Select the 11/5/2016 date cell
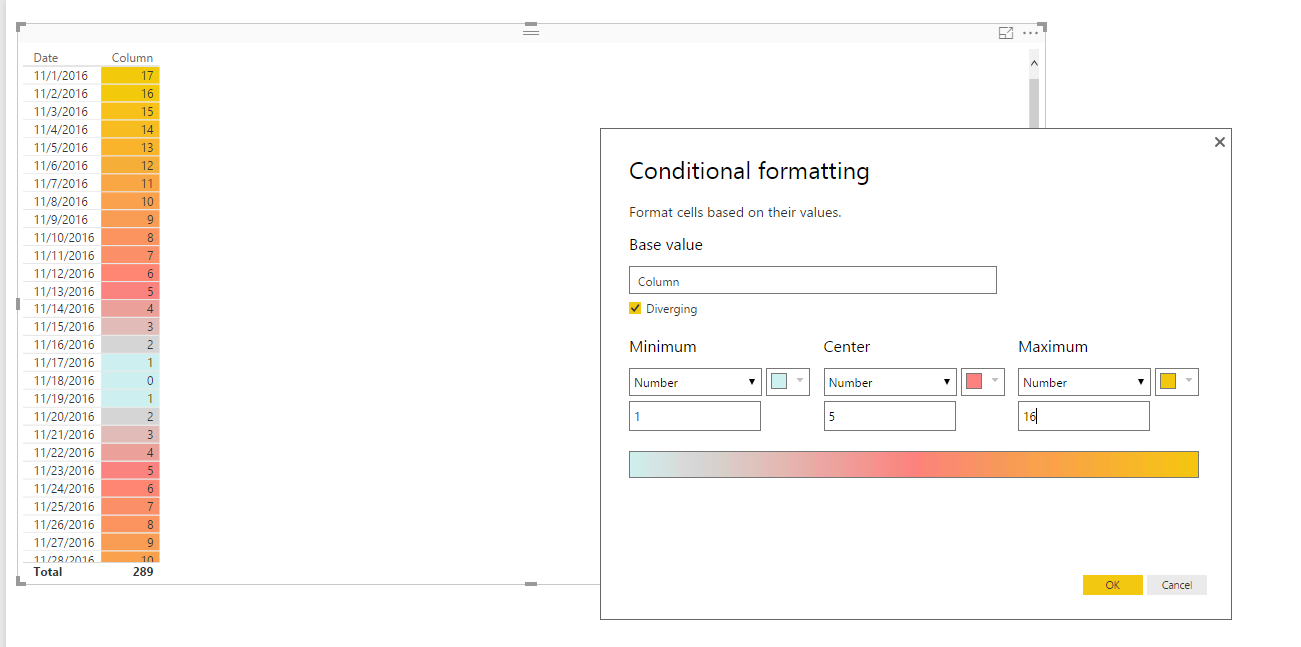1301x647 pixels. [x=61, y=148]
